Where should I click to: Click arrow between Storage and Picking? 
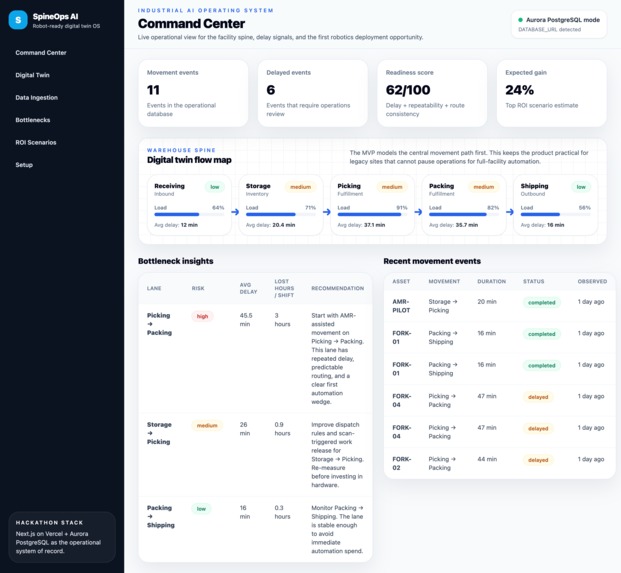pos(327,212)
